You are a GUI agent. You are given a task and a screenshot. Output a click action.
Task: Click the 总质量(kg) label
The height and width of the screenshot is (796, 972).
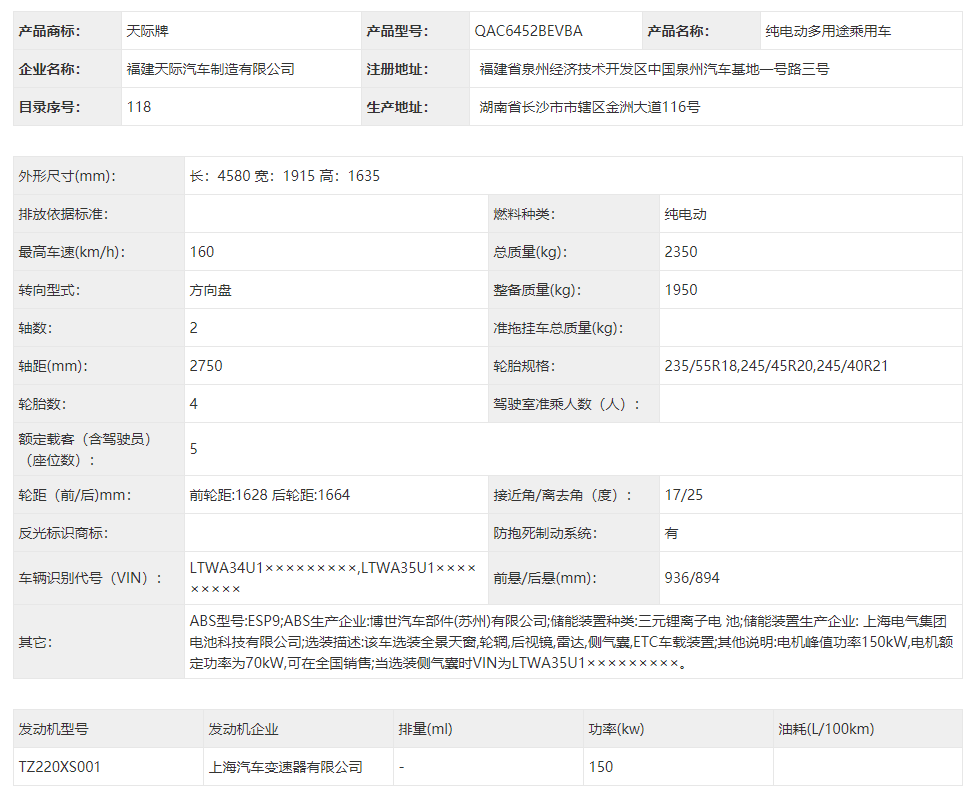click(x=530, y=252)
